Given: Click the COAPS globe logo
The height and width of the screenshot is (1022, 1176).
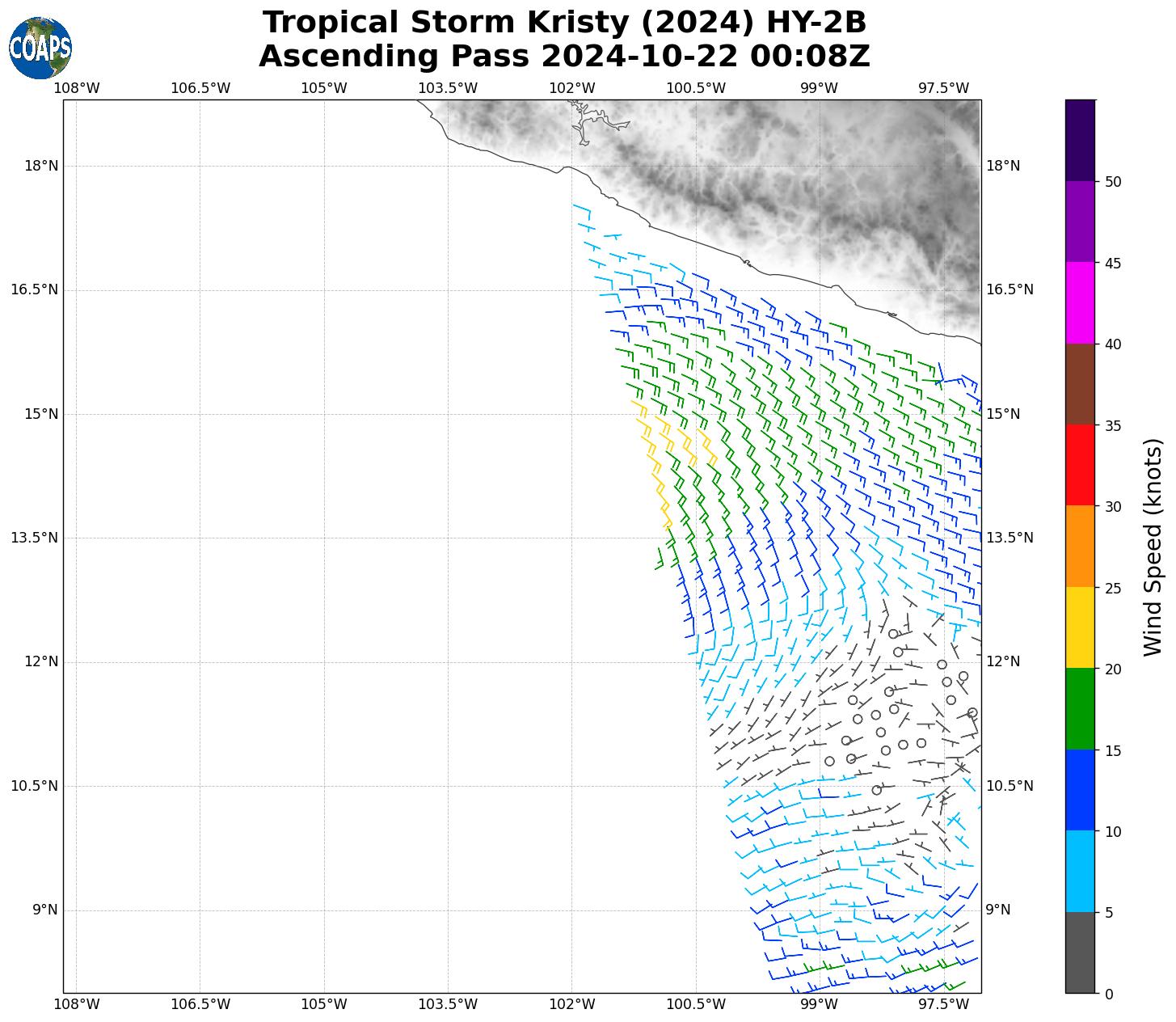Looking at the screenshot, I should point(40,48).
